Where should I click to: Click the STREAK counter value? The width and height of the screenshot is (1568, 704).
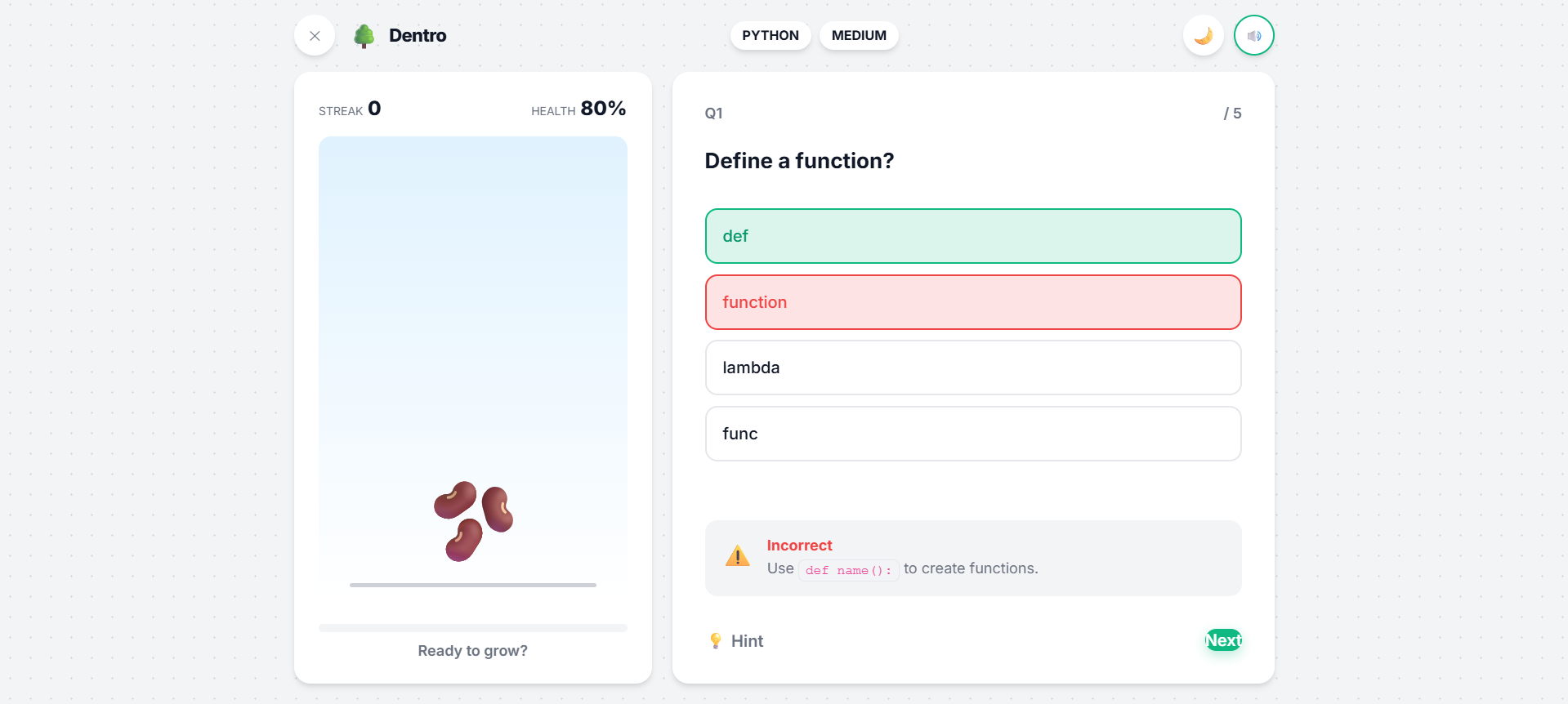tap(374, 109)
